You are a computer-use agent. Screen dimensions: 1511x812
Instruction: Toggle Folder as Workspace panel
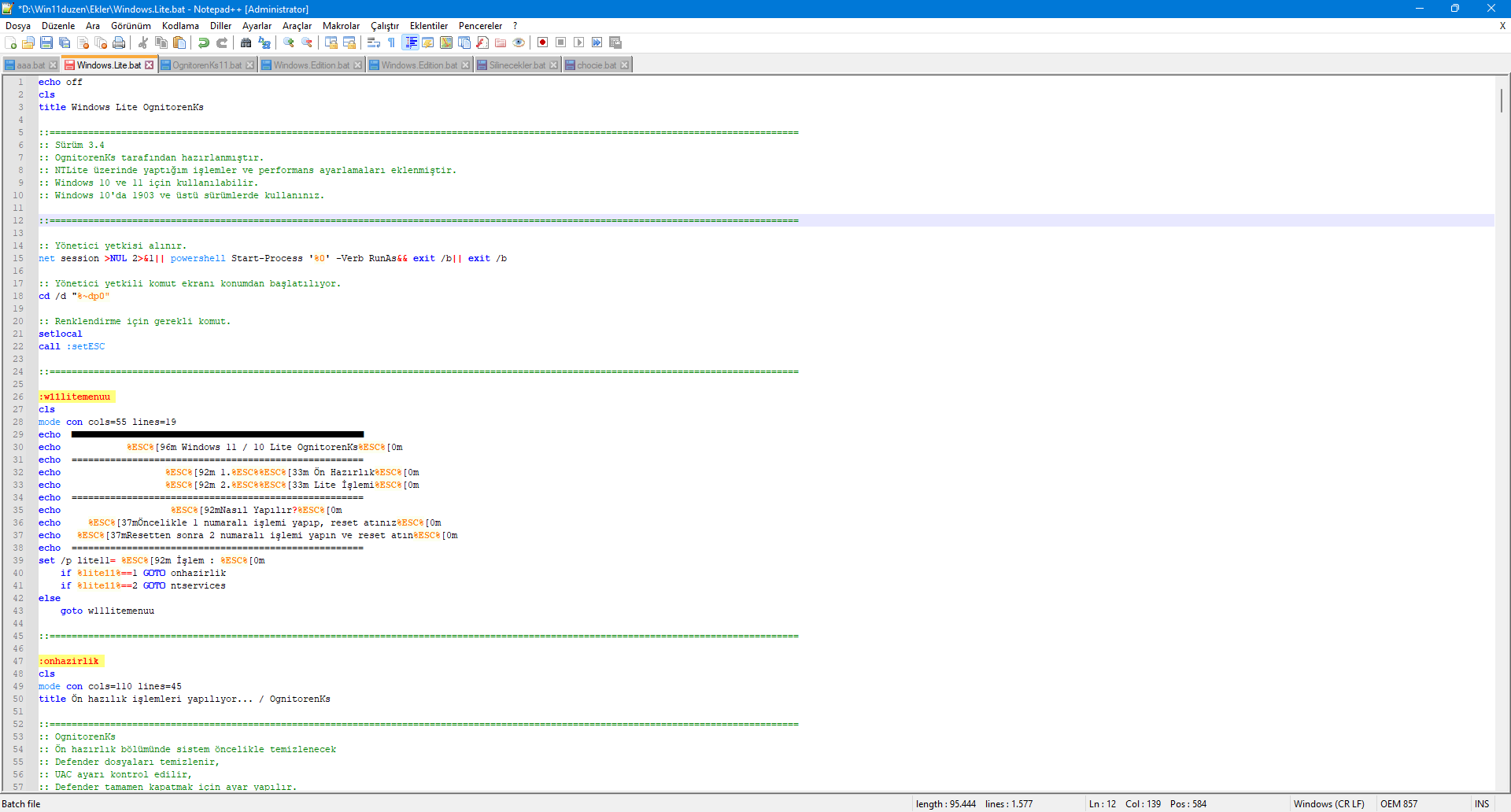click(501, 42)
